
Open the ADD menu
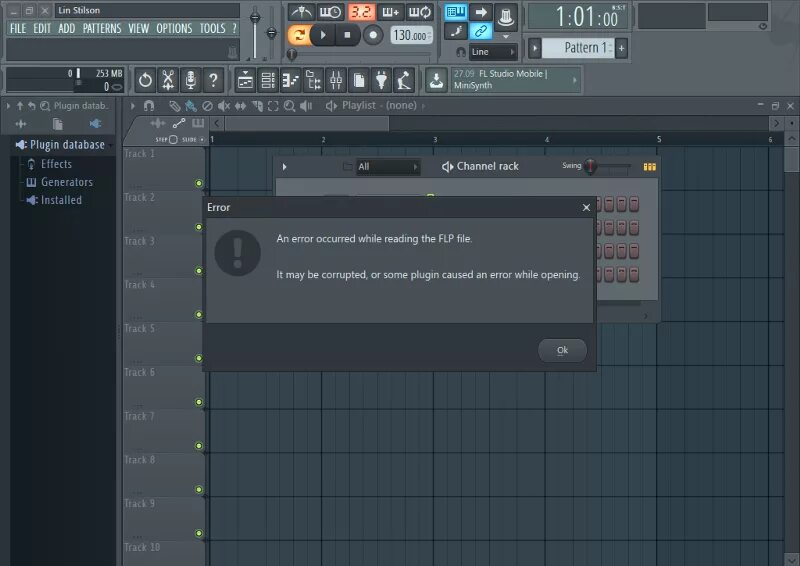point(66,29)
